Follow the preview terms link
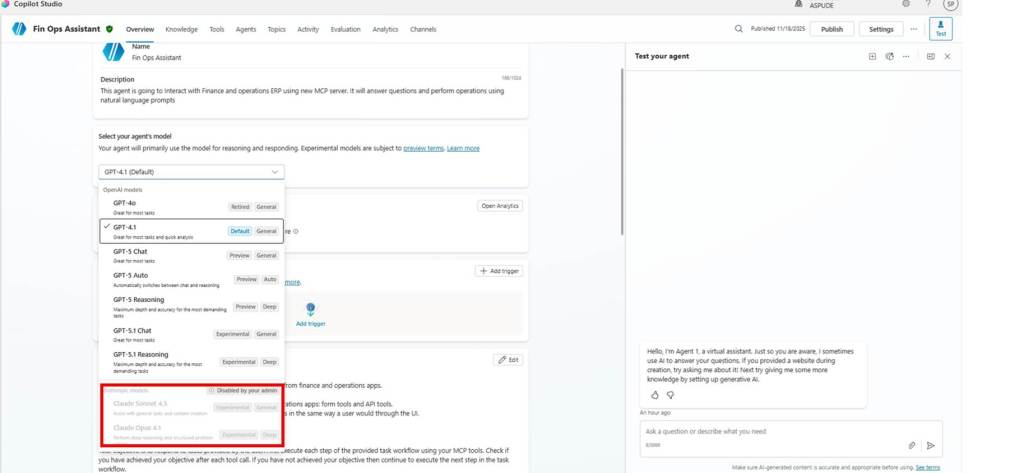Screen dimensions: 1024x473 pos(423,148)
